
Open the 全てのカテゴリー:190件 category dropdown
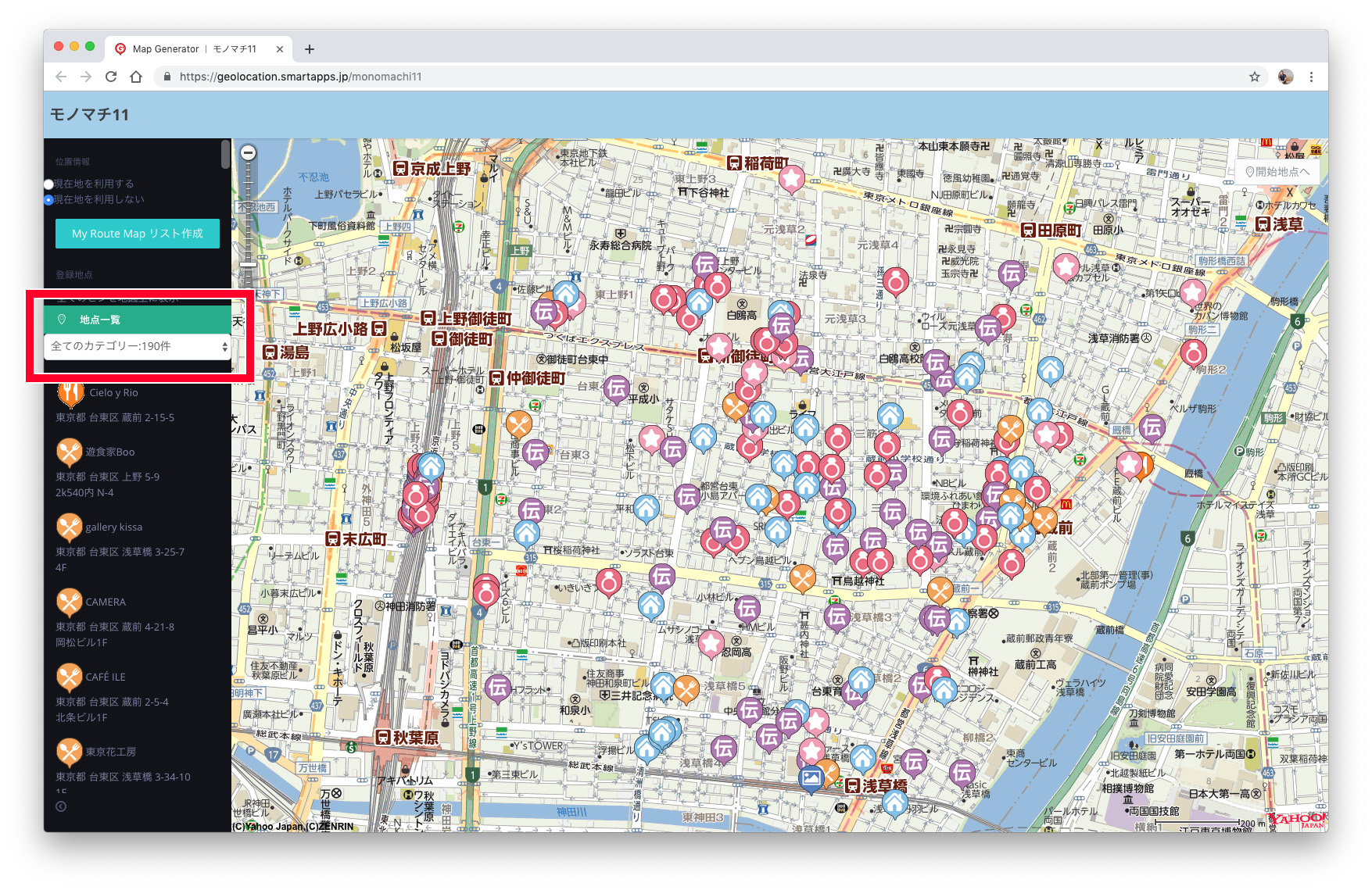pos(138,346)
